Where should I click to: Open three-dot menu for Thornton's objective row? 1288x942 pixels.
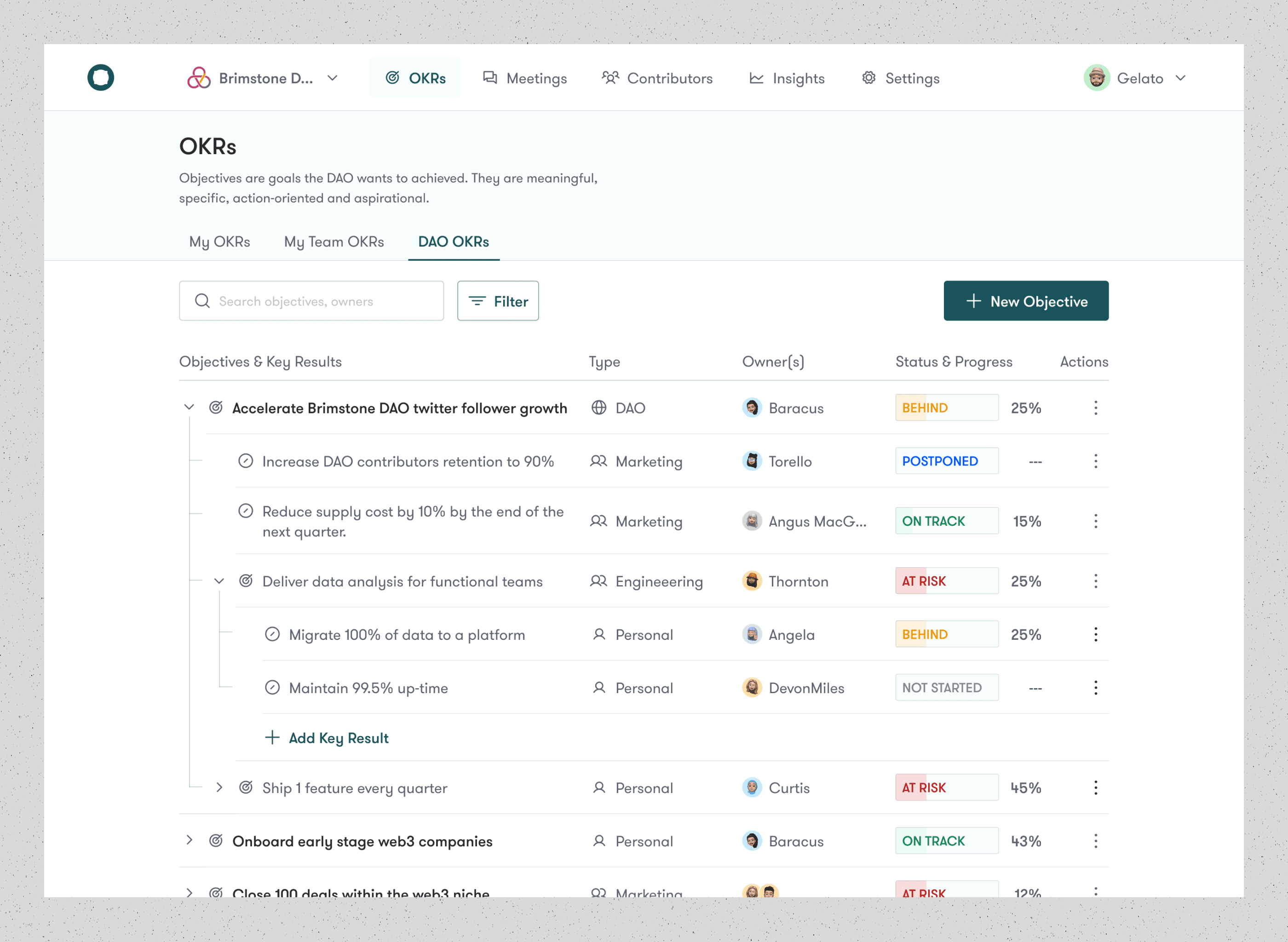pyautogui.click(x=1095, y=581)
